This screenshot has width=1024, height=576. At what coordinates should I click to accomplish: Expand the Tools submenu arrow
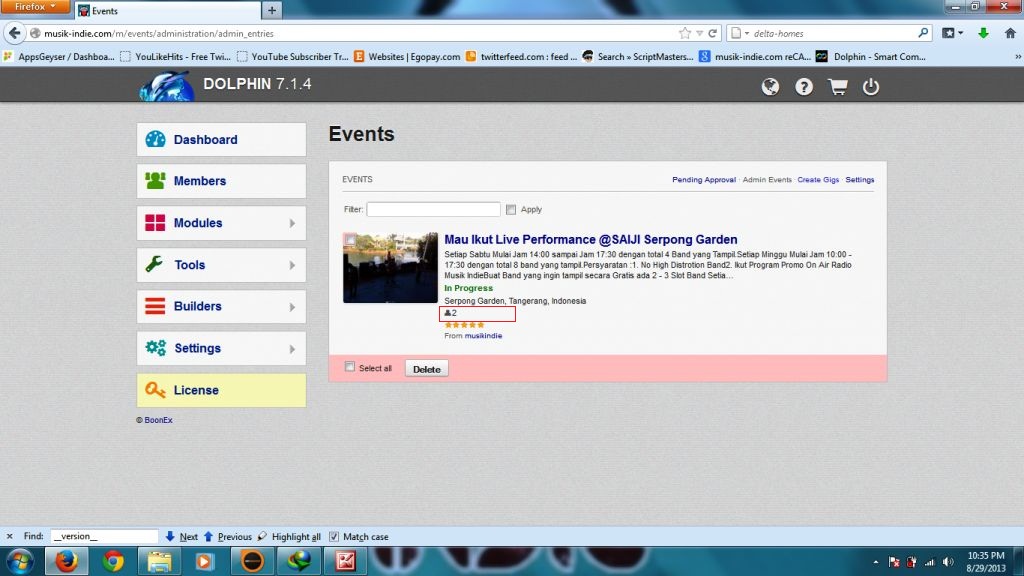[292, 265]
